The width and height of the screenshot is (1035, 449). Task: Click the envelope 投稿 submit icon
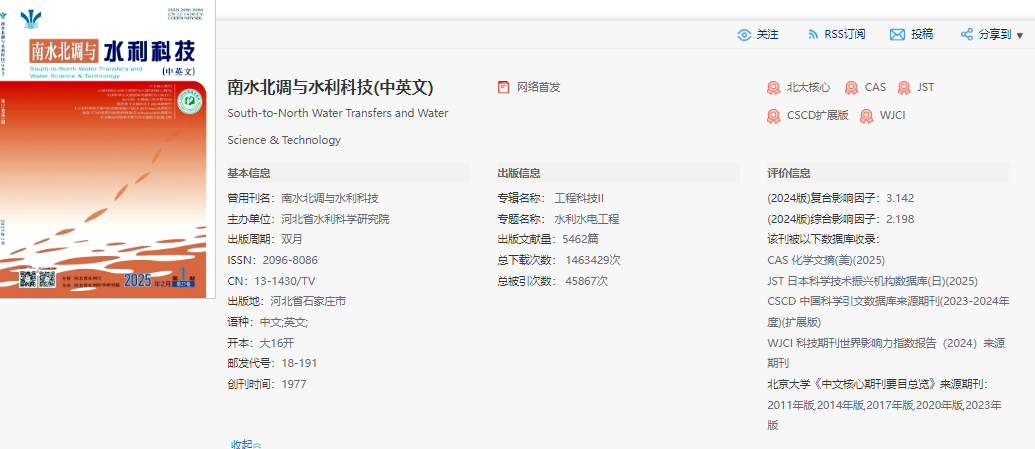coord(897,35)
